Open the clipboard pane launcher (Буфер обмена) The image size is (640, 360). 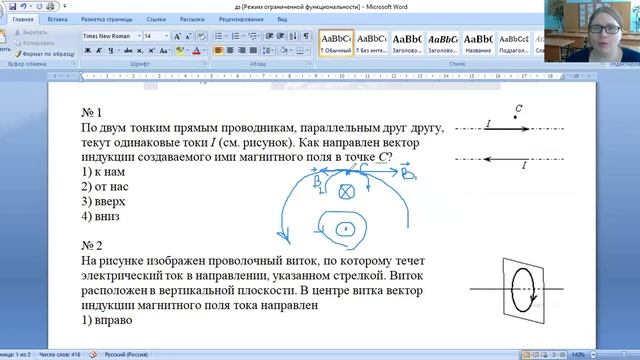[x=74, y=64]
